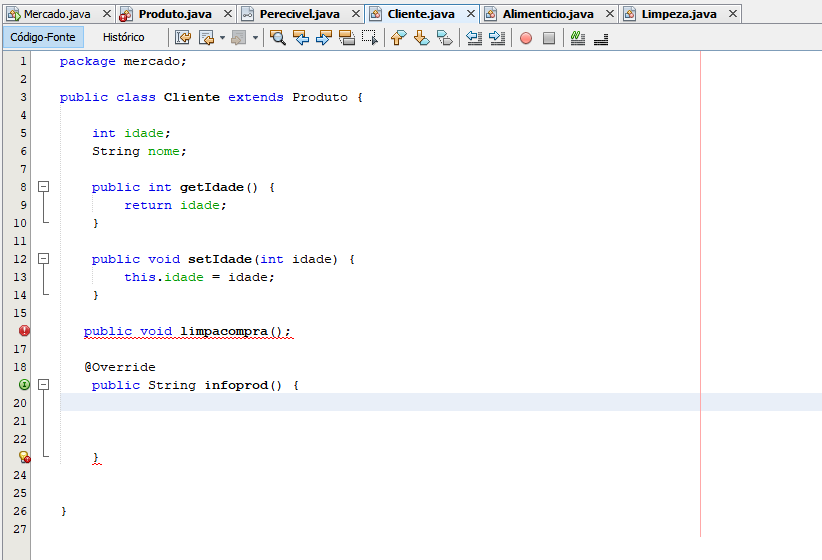Click Next Bookmark icon
The height and width of the screenshot is (560, 822).
421,38
